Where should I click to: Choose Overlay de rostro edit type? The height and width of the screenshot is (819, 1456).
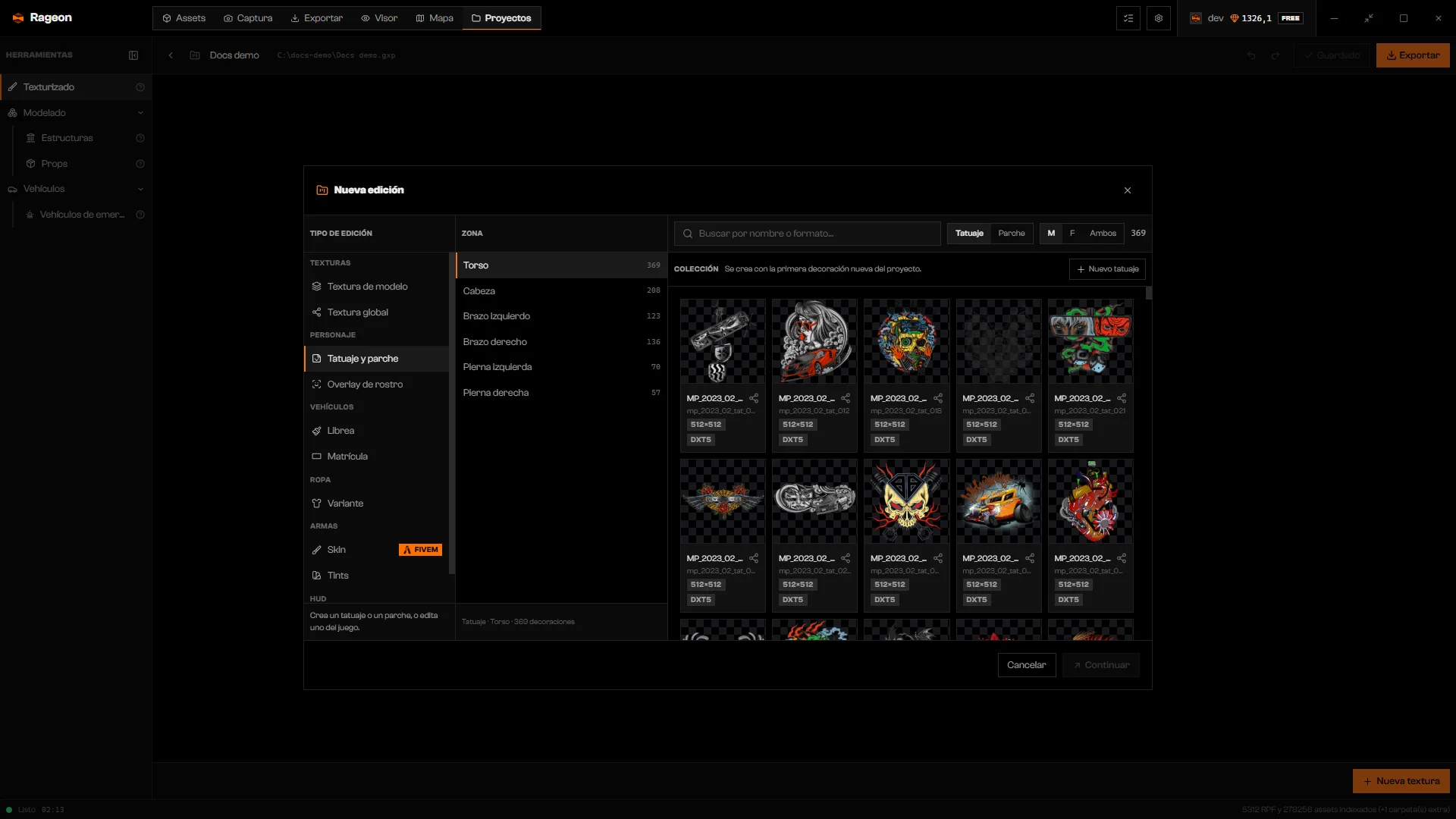coord(376,384)
